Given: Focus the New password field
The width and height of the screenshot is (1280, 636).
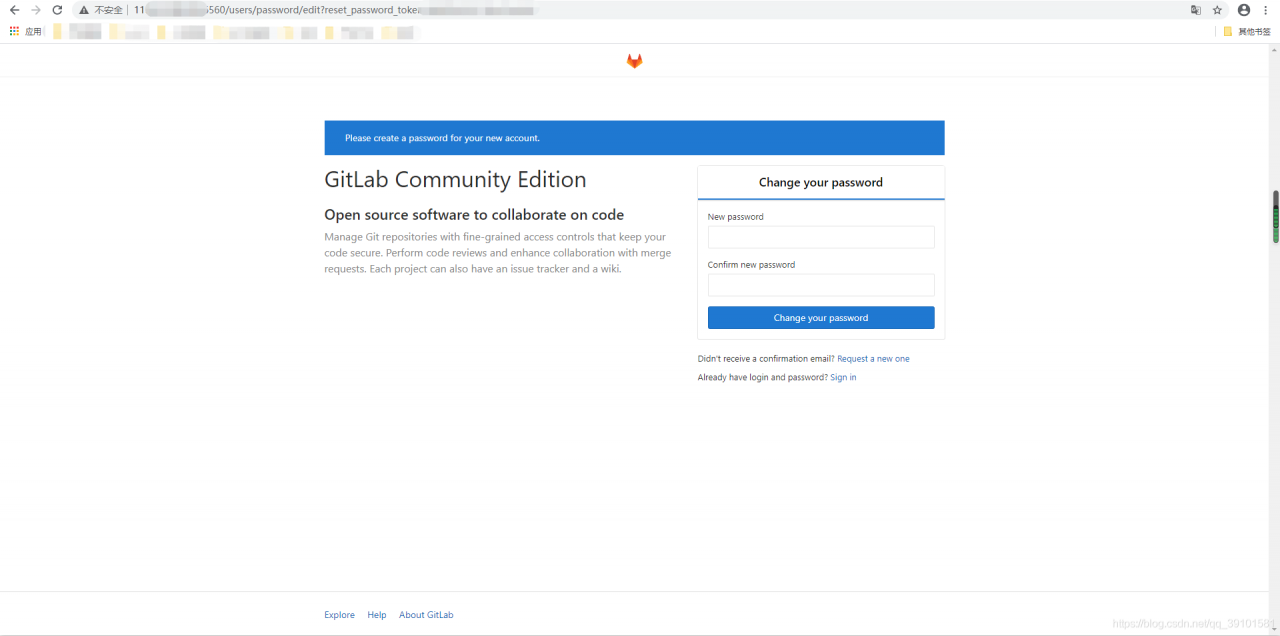Looking at the screenshot, I should pos(821,237).
